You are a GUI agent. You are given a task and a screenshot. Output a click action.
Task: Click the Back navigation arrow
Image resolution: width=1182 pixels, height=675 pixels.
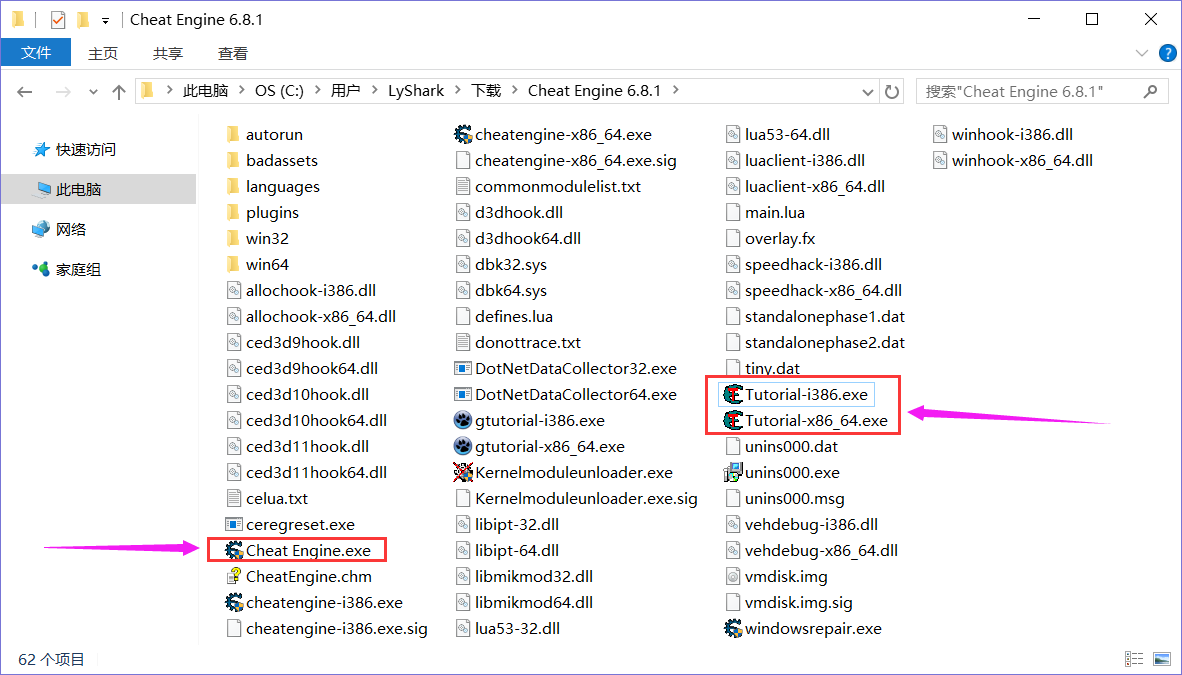(25, 92)
